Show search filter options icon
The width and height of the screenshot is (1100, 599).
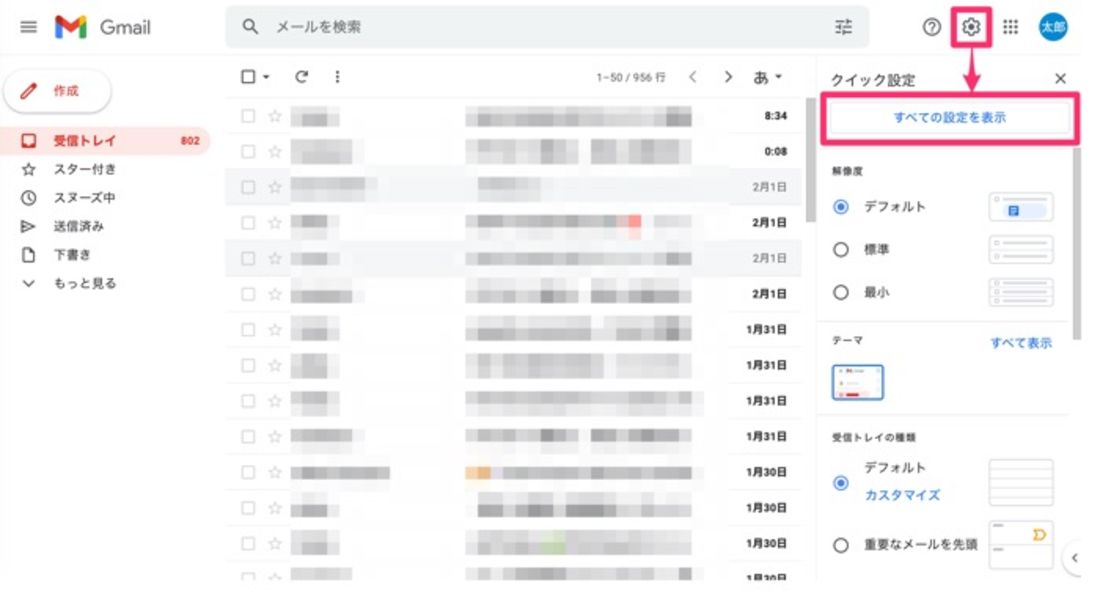844,27
